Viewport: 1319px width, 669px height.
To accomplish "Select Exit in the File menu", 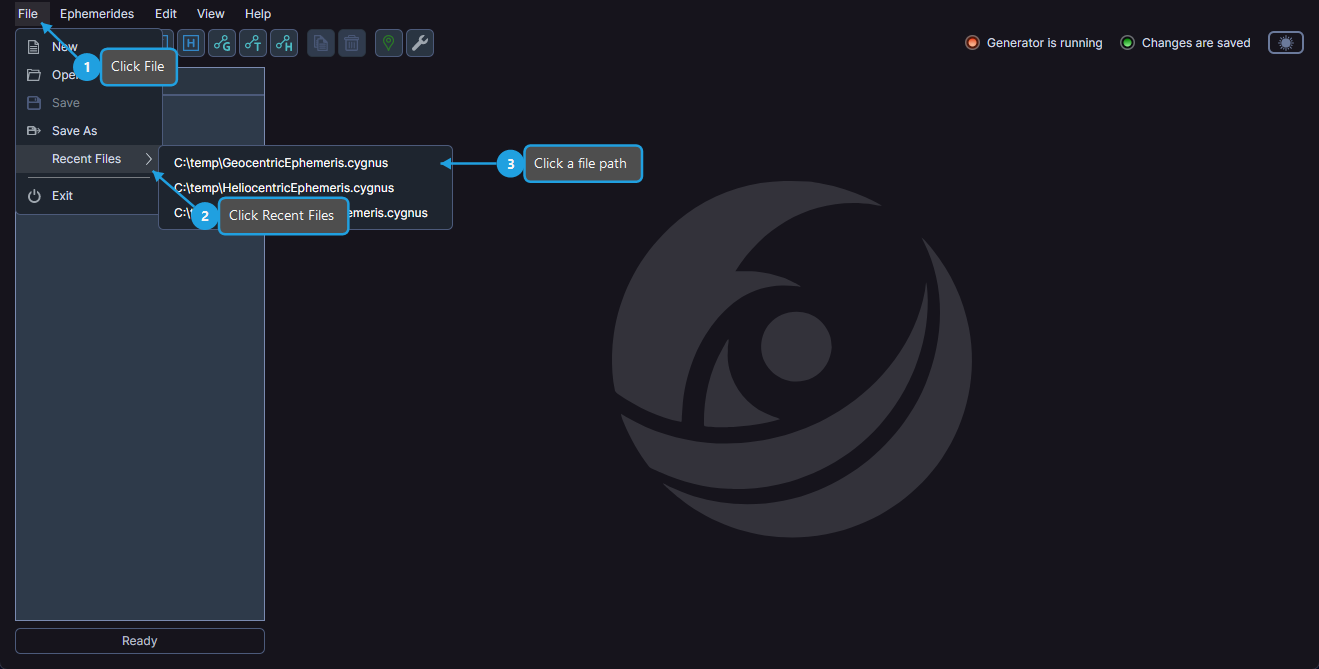I will click(x=62, y=196).
